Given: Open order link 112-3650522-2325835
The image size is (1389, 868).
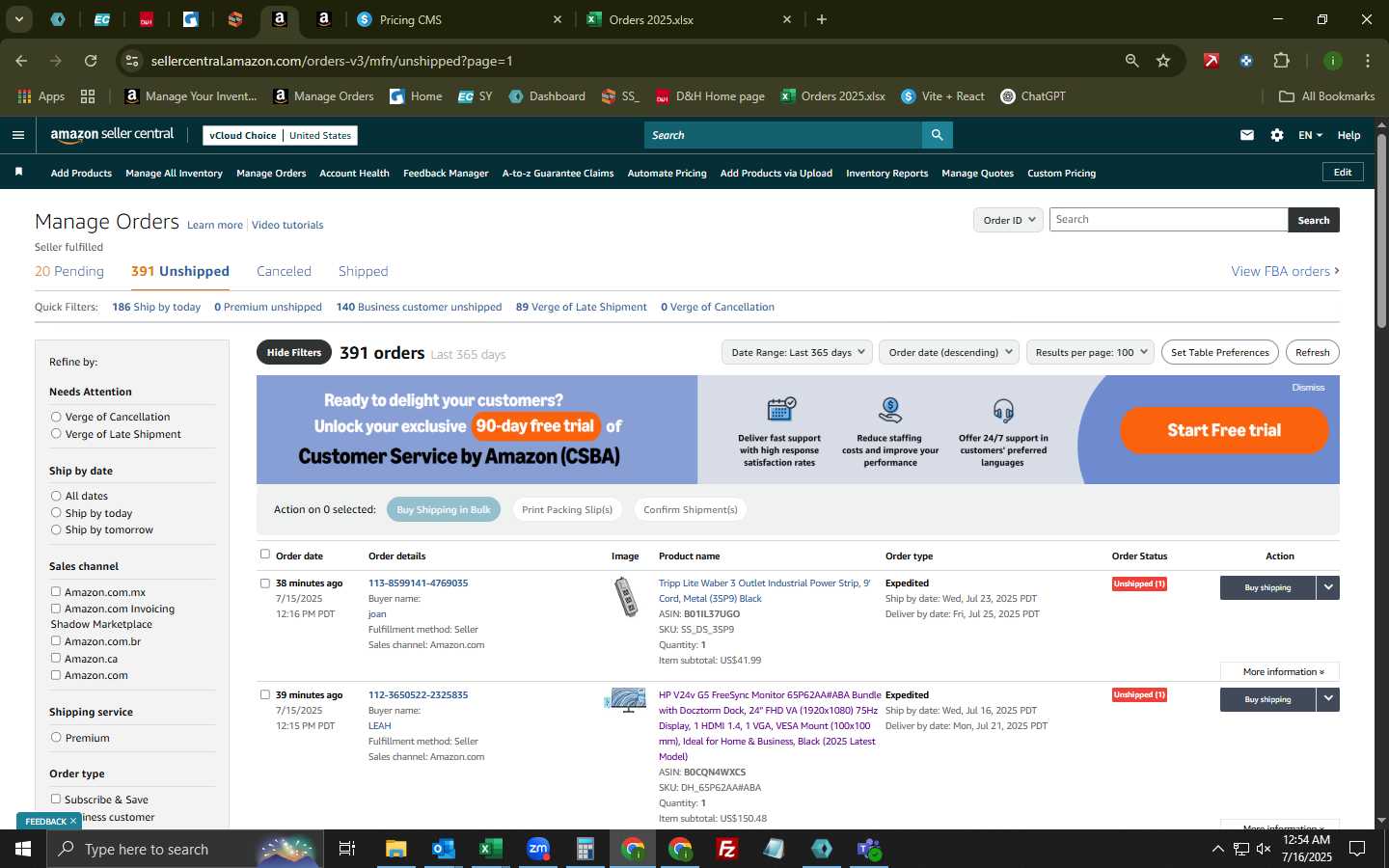Looking at the screenshot, I should tap(418, 694).
